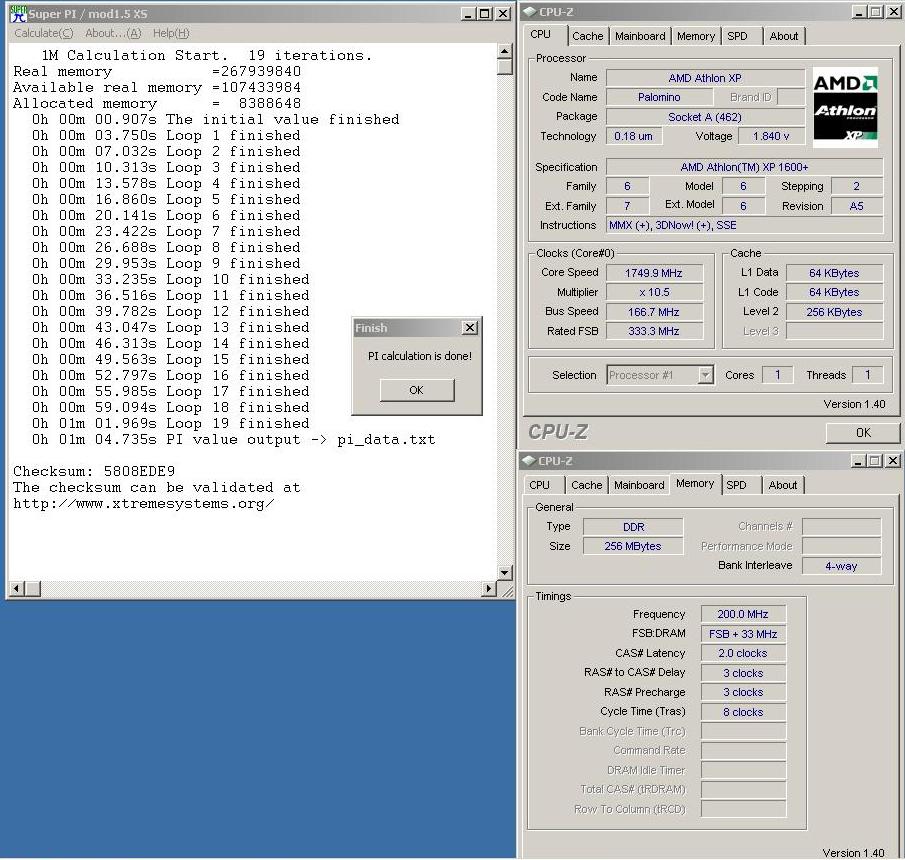Click the Instructions MMX, 3DNow!, SSE field
The width and height of the screenshot is (905, 860).
(745, 225)
